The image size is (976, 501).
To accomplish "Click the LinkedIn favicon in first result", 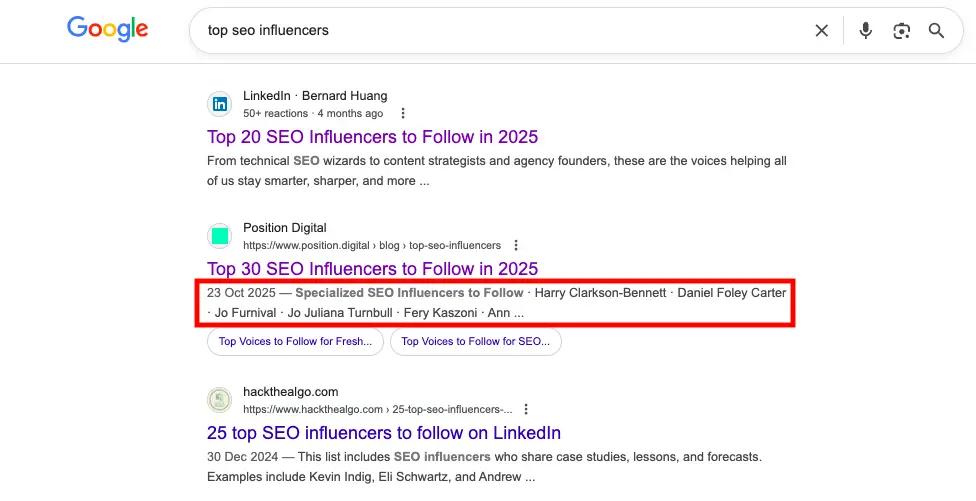I will [x=220, y=104].
